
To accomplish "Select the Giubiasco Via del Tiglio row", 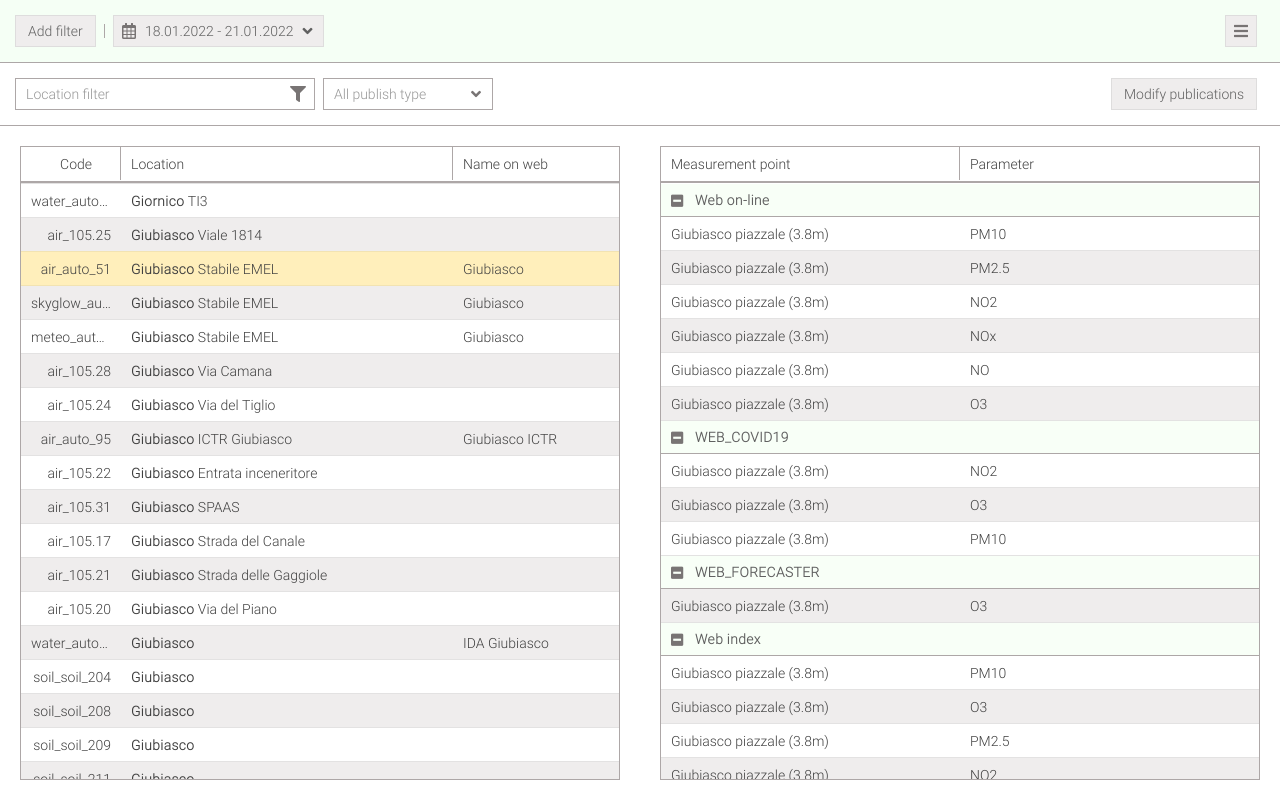I will tap(320, 405).
